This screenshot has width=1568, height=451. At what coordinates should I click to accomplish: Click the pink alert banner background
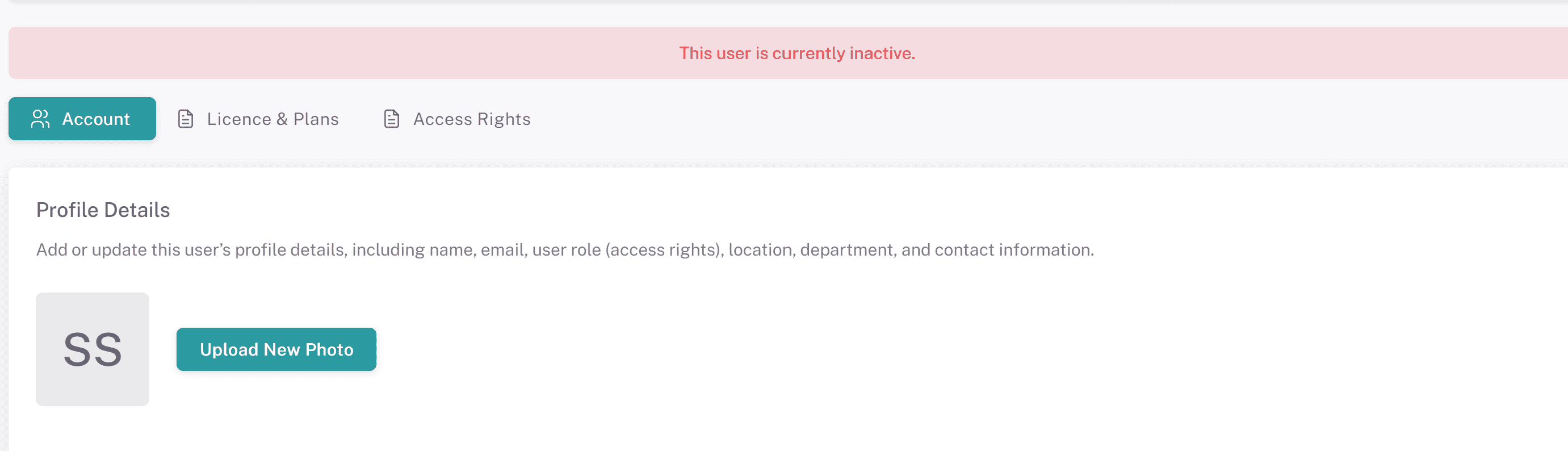(304, 53)
